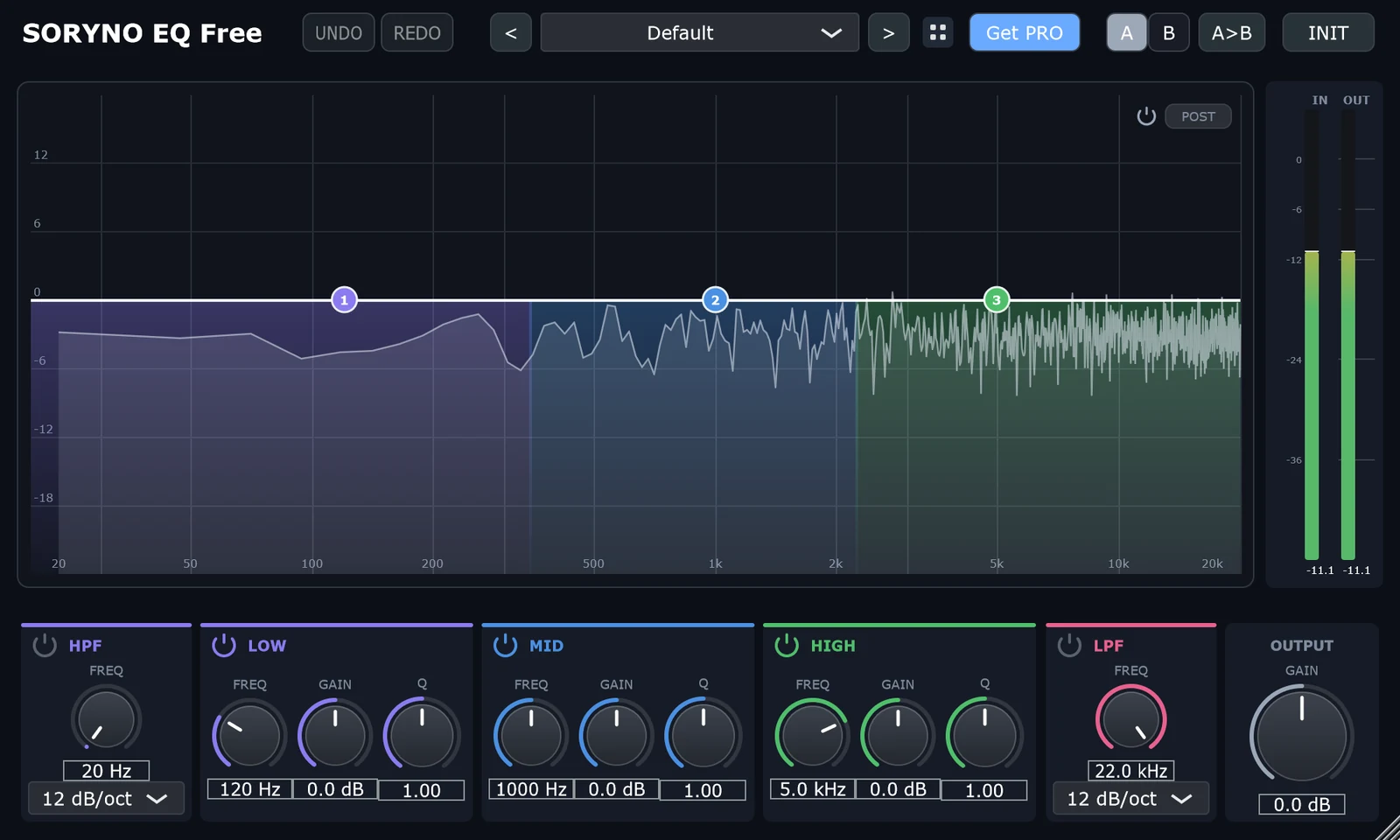Click the LOW 120 Hz frequency field

coord(249,789)
